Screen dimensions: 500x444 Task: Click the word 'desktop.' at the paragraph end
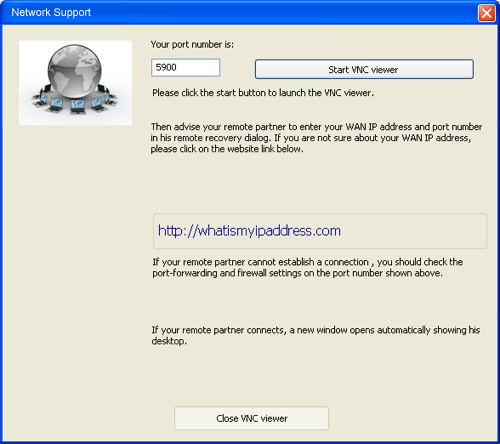pyautogui.click(x=169, y=341)
